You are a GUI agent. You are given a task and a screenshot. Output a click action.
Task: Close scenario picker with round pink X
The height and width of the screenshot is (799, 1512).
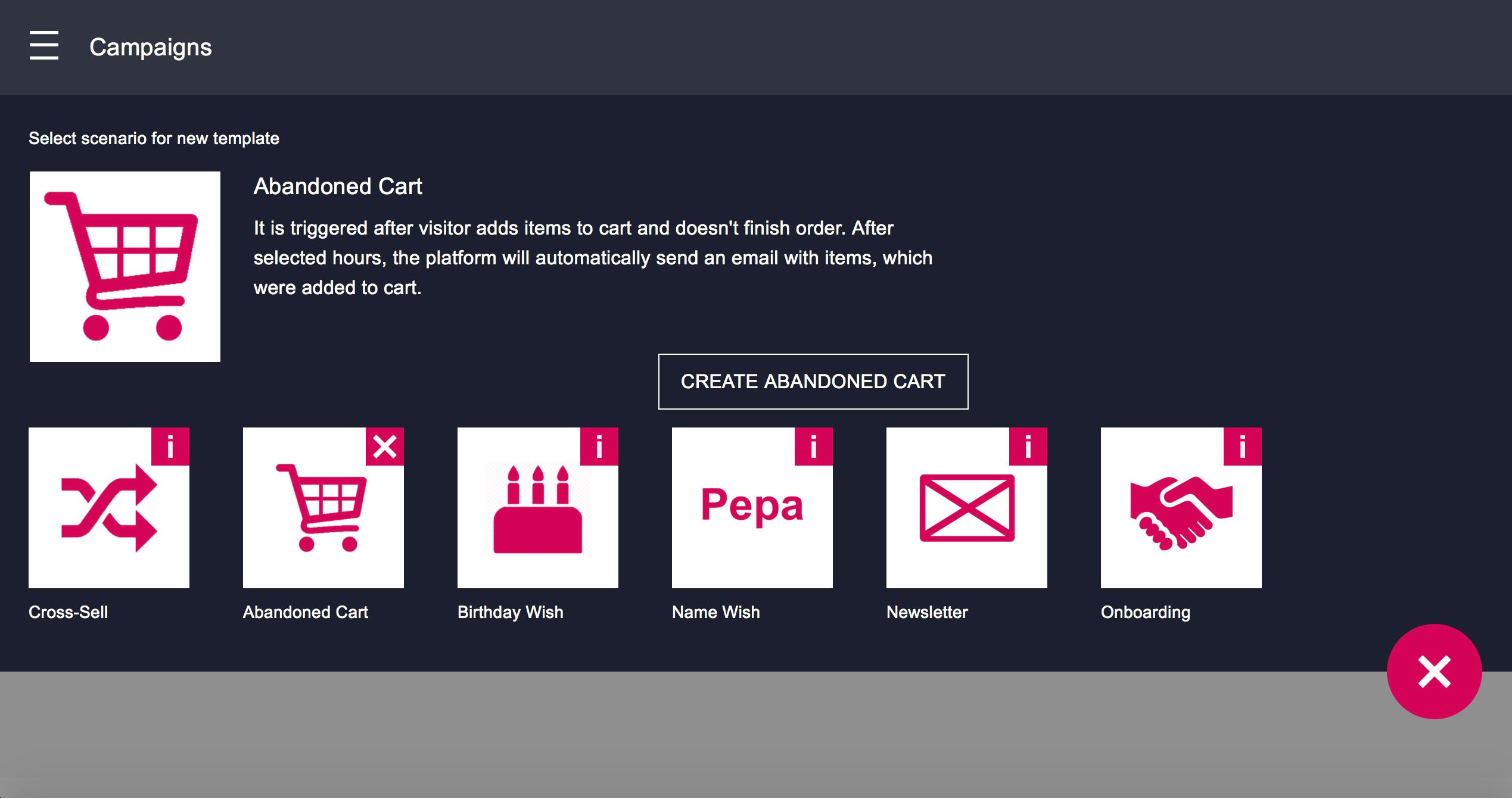click(x=1434, y=672)
